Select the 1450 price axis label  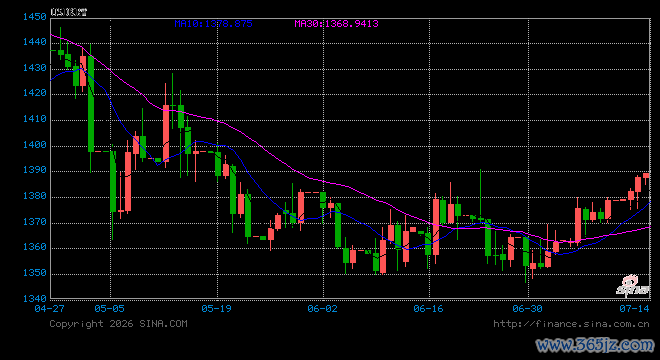(35, 17)
